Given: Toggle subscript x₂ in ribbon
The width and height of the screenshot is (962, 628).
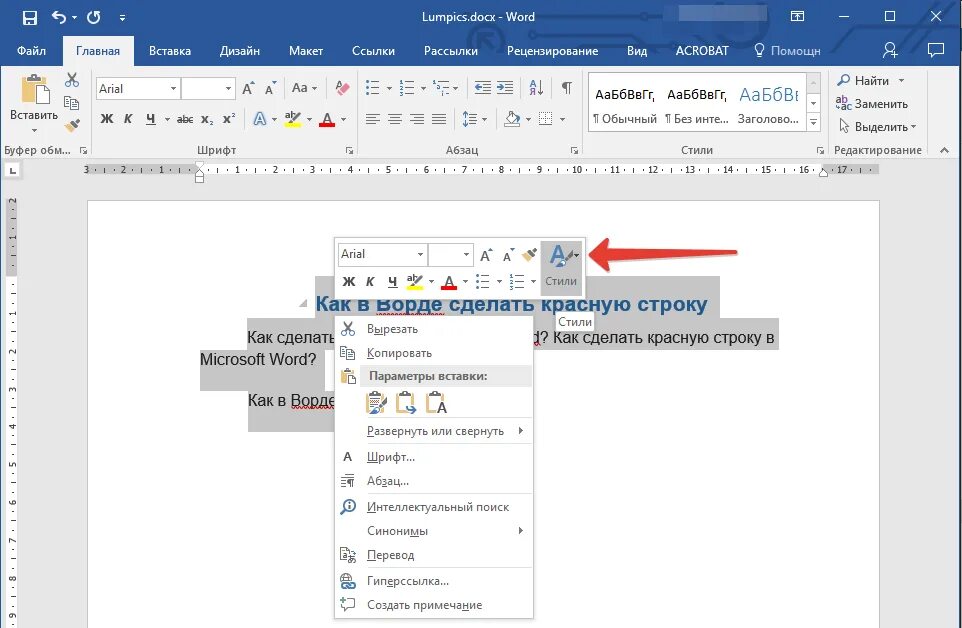Looking at the screenshot, I should pyautogui.click(x=207, y=120).
